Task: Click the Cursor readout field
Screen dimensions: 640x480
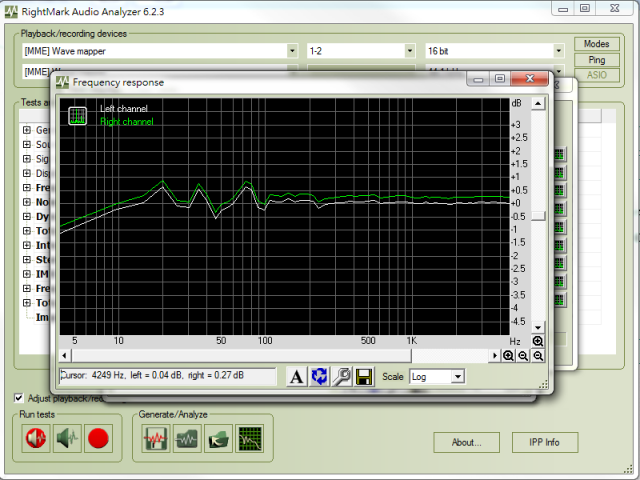Action: 168,376
